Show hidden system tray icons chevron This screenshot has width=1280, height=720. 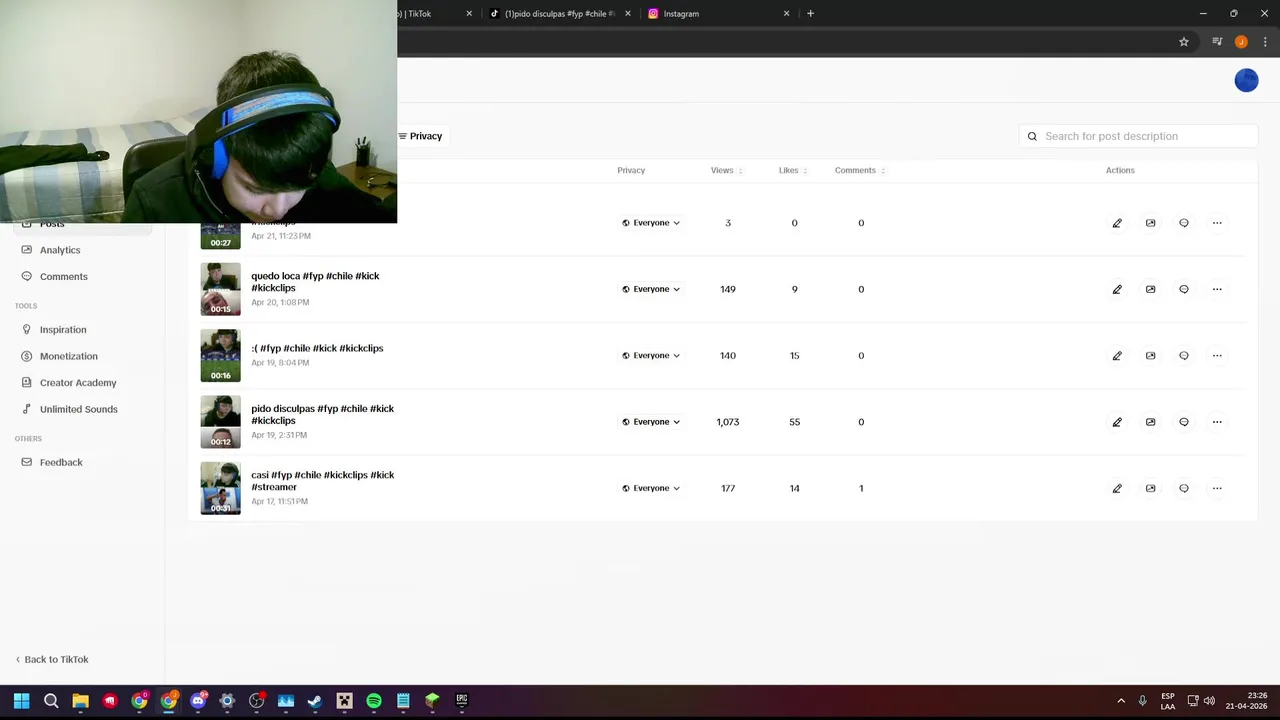(1121, 701)
